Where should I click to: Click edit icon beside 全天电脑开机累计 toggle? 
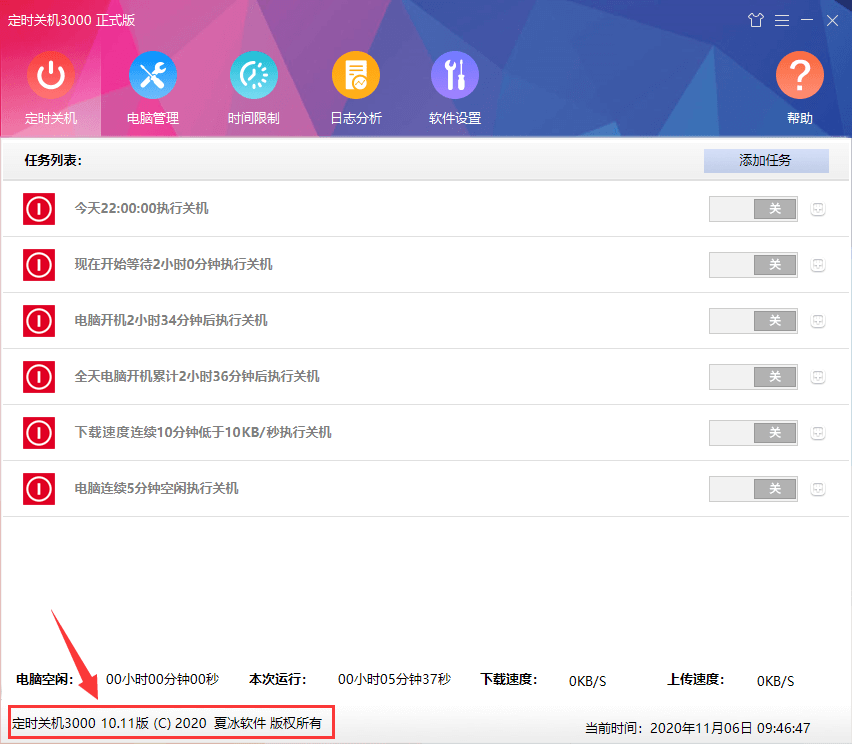click(818, 377)
